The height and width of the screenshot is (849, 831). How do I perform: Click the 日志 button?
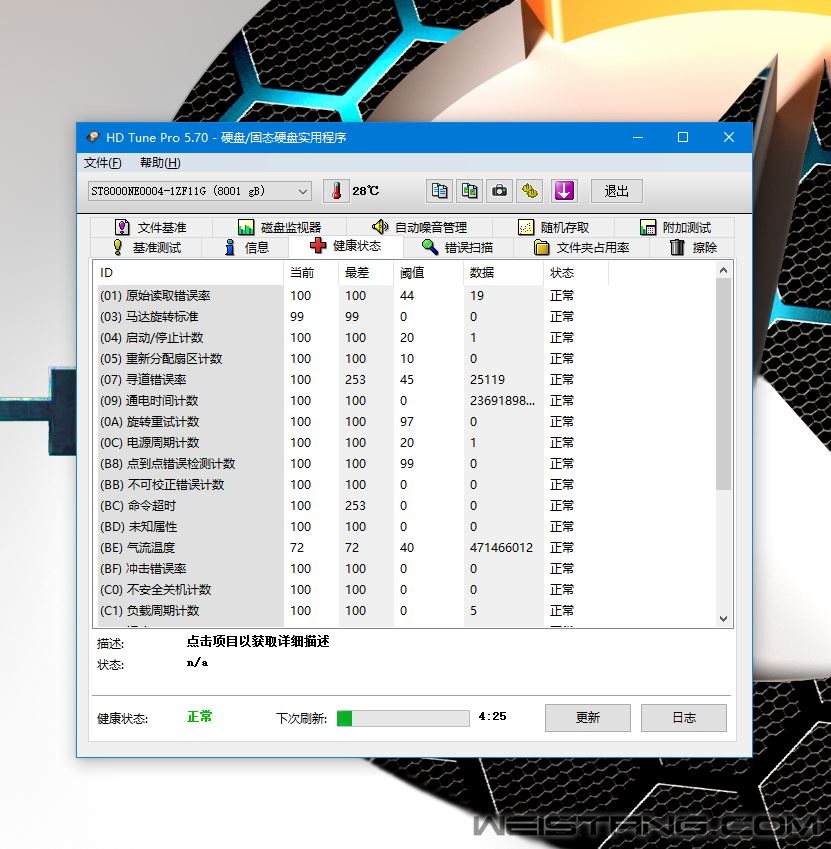coord(684,717)
